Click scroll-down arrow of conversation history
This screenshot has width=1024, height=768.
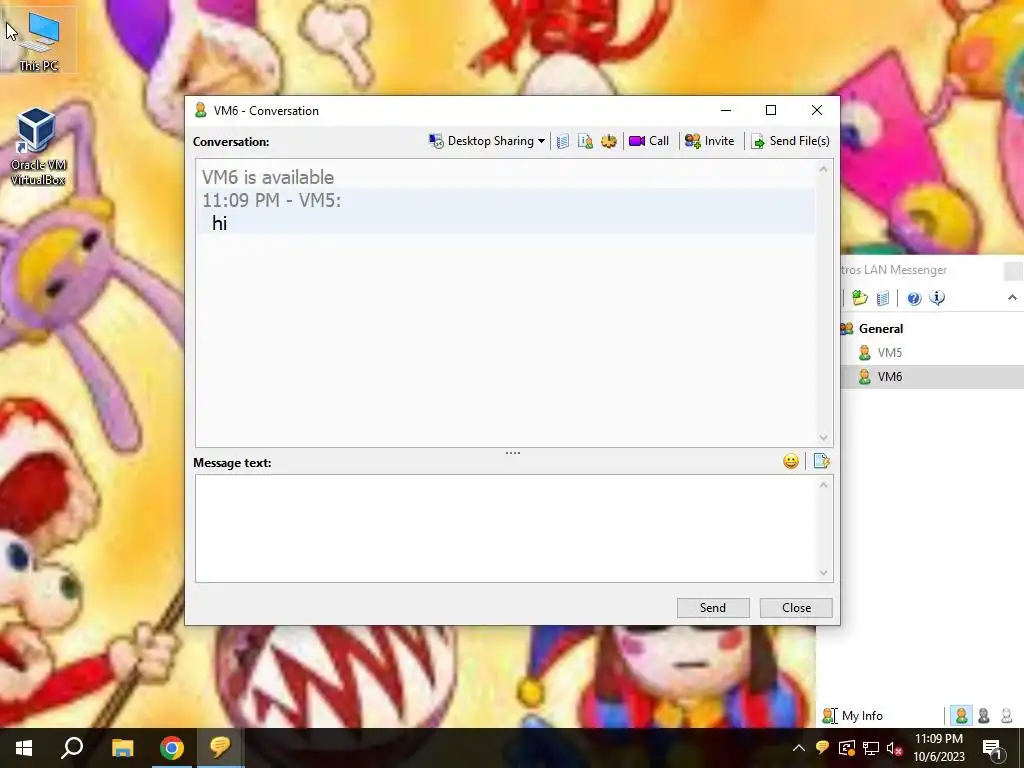[824, 438]
